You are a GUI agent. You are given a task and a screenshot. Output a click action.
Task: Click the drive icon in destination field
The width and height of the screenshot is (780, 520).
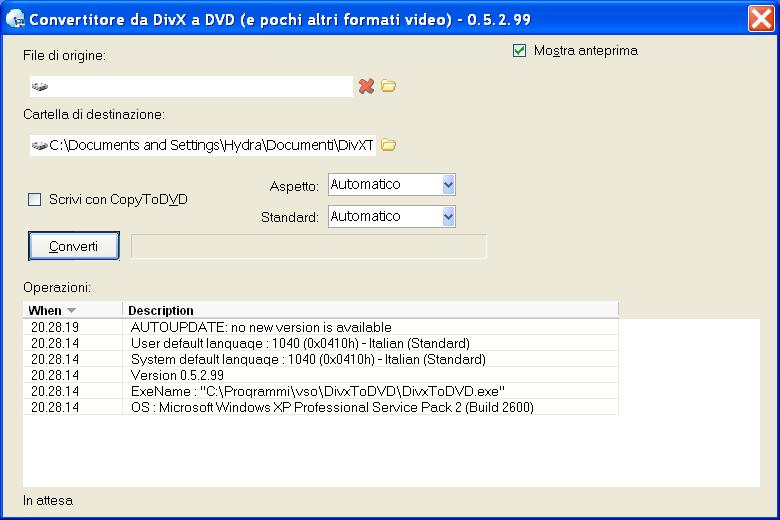[40, 146]
